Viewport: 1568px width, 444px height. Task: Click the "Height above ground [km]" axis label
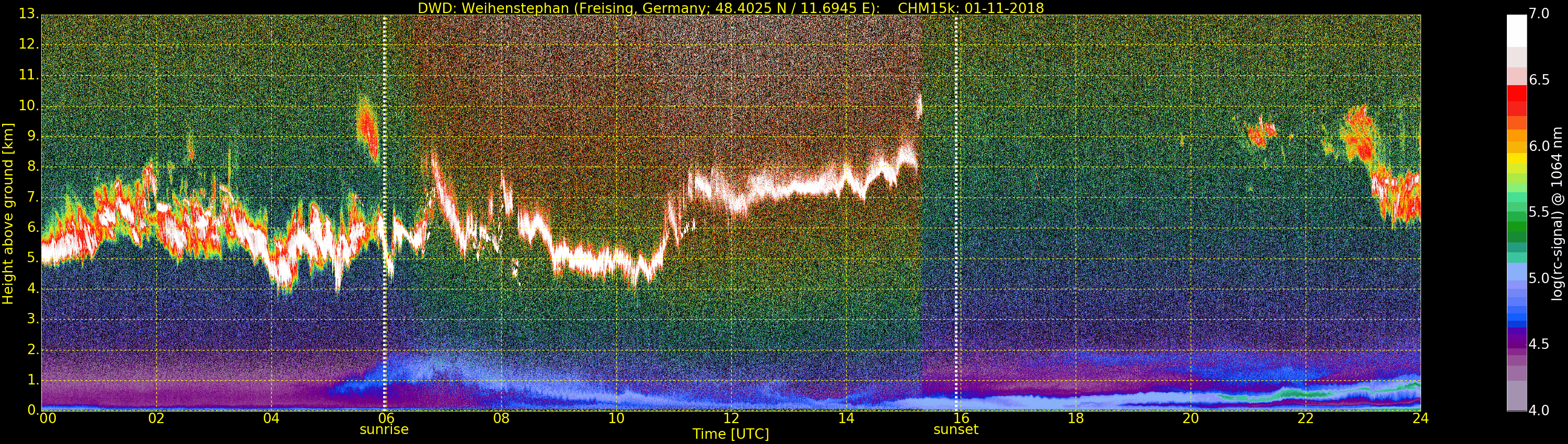8,214
